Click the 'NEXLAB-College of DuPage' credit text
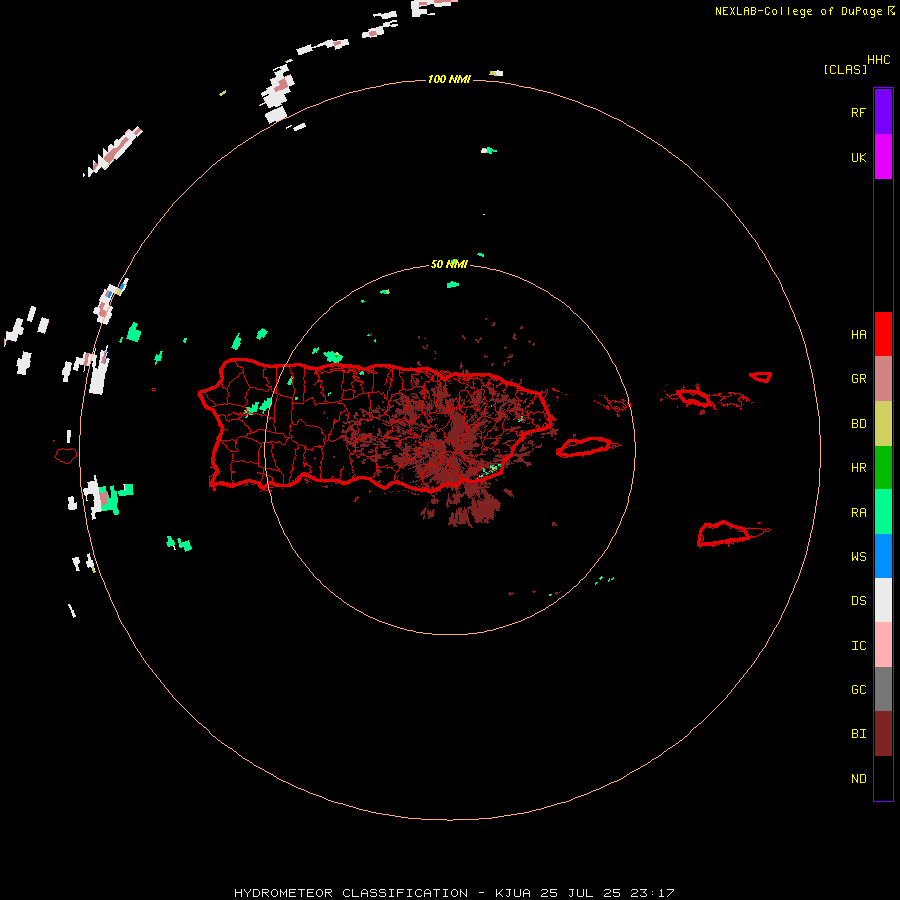Image resolution: width=900 pixels, height=900 pixels. tap(798, 11)
